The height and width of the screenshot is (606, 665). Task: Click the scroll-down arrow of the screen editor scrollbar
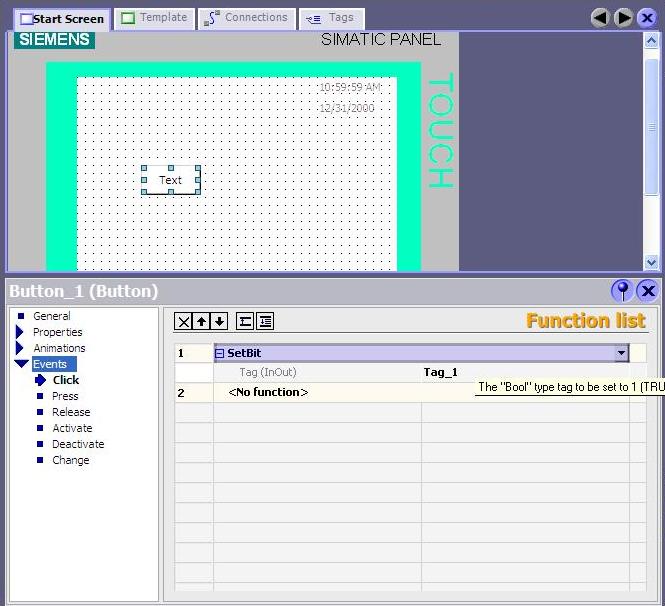(x=651, y=262)
